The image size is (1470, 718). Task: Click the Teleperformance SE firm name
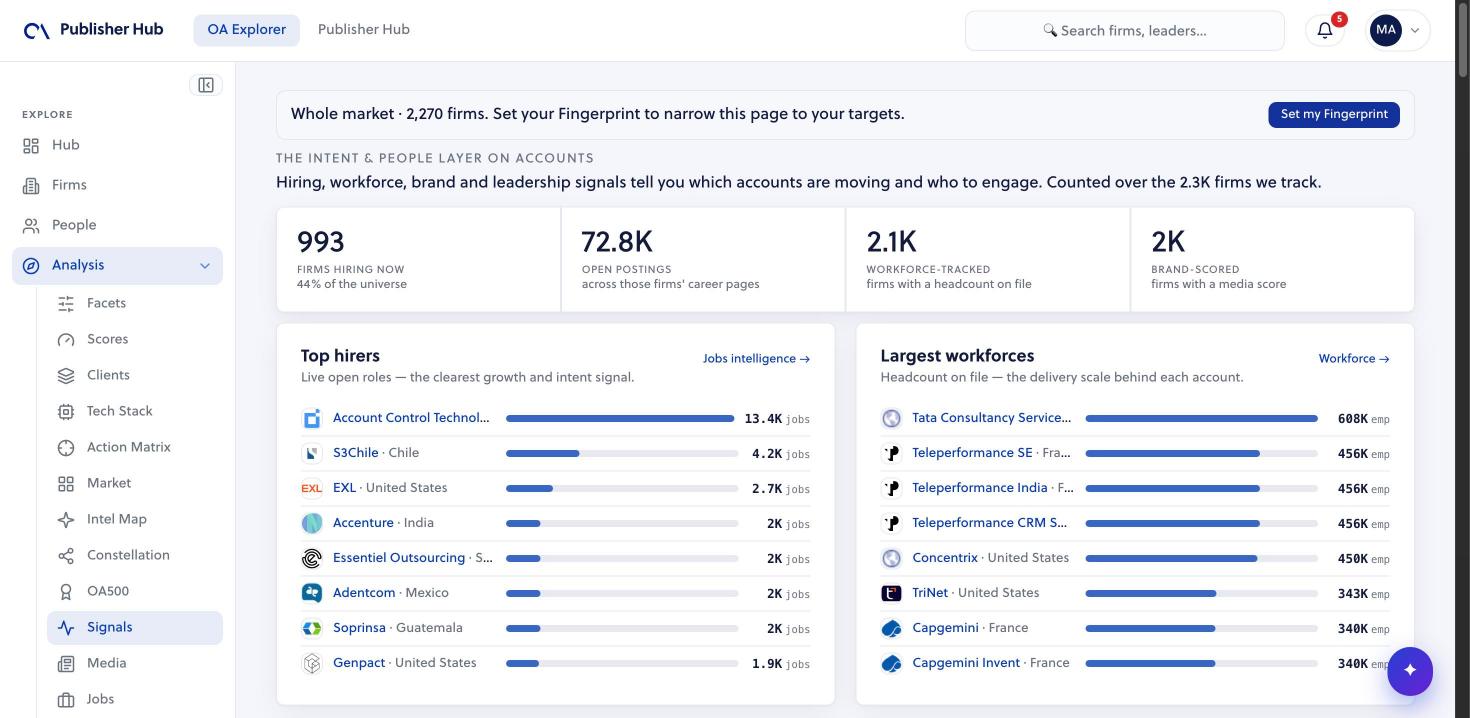tap(972, 453)
